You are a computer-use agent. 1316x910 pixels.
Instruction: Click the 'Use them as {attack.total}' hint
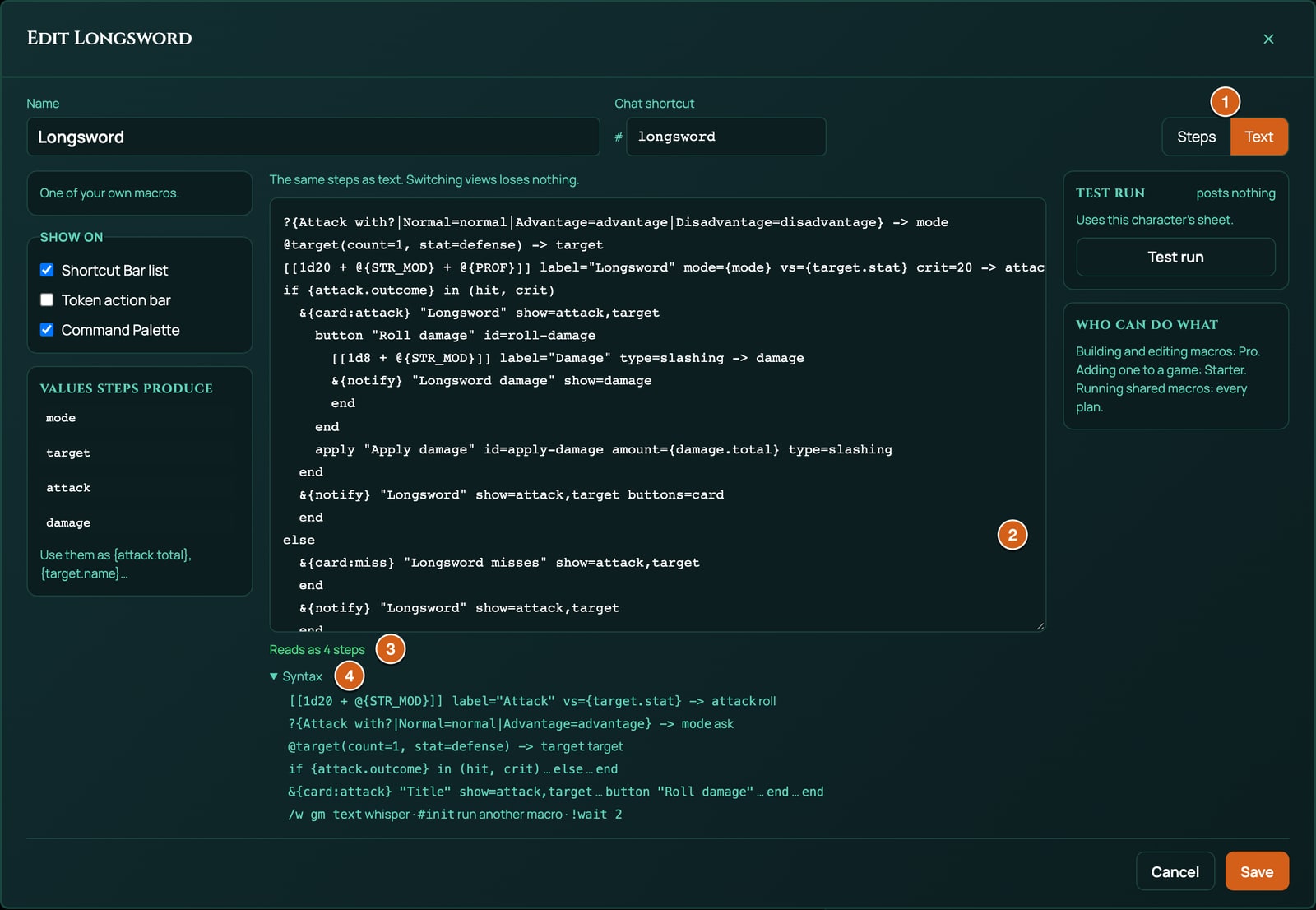coord(115,564)
